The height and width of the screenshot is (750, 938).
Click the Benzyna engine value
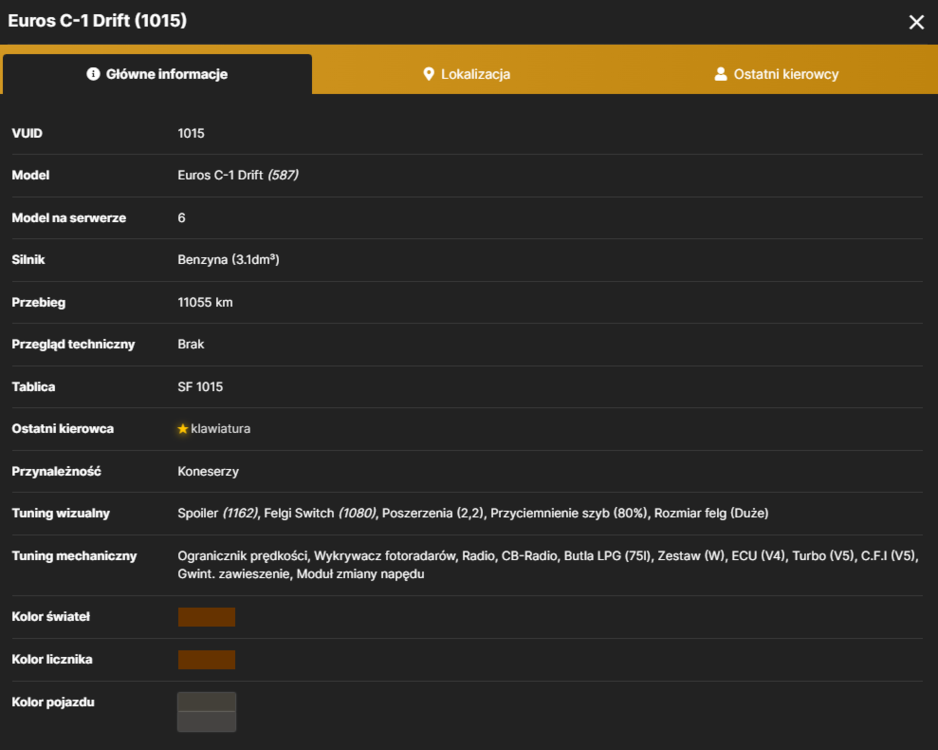coord(229,260)
